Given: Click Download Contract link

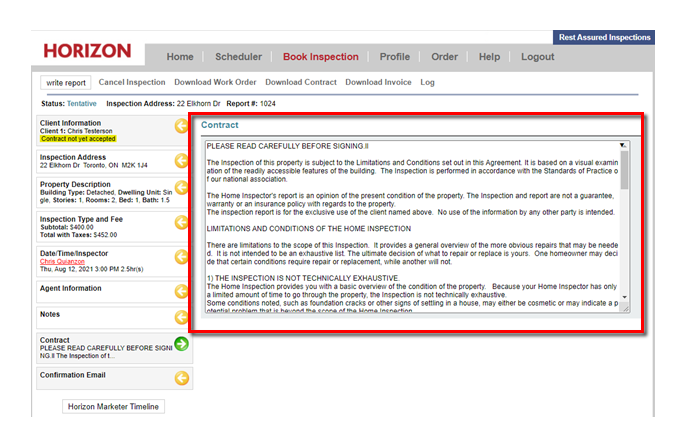Looking at the screenshot, I should pos(301,82).
